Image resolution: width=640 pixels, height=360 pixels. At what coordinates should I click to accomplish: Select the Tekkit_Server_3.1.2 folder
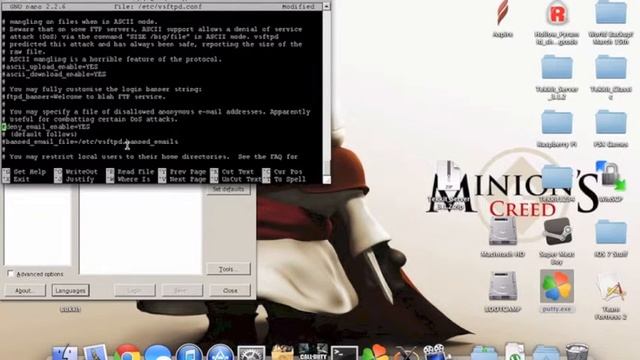coord(557,67)
